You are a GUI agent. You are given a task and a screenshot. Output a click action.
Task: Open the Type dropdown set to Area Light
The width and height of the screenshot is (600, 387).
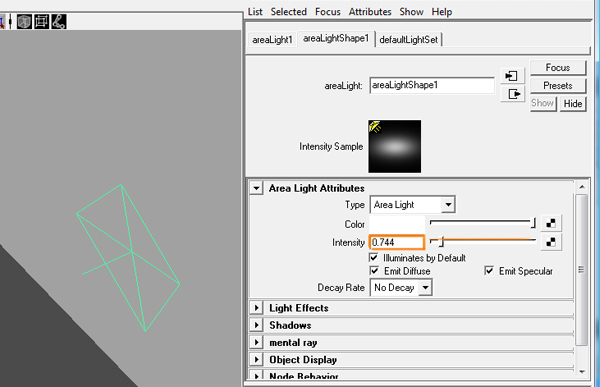[x=412, y=205]
